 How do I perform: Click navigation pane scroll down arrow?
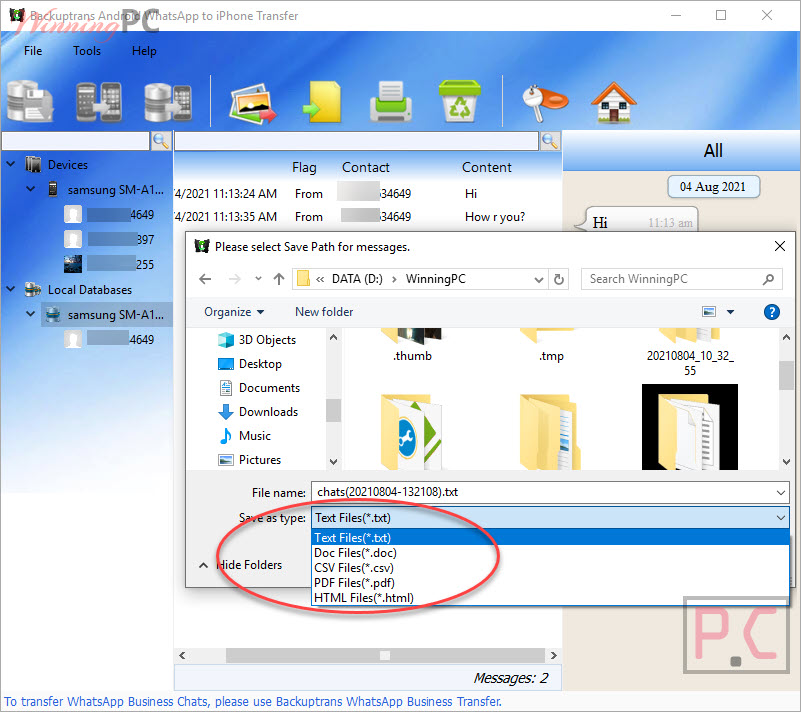[x=334, y=461]
